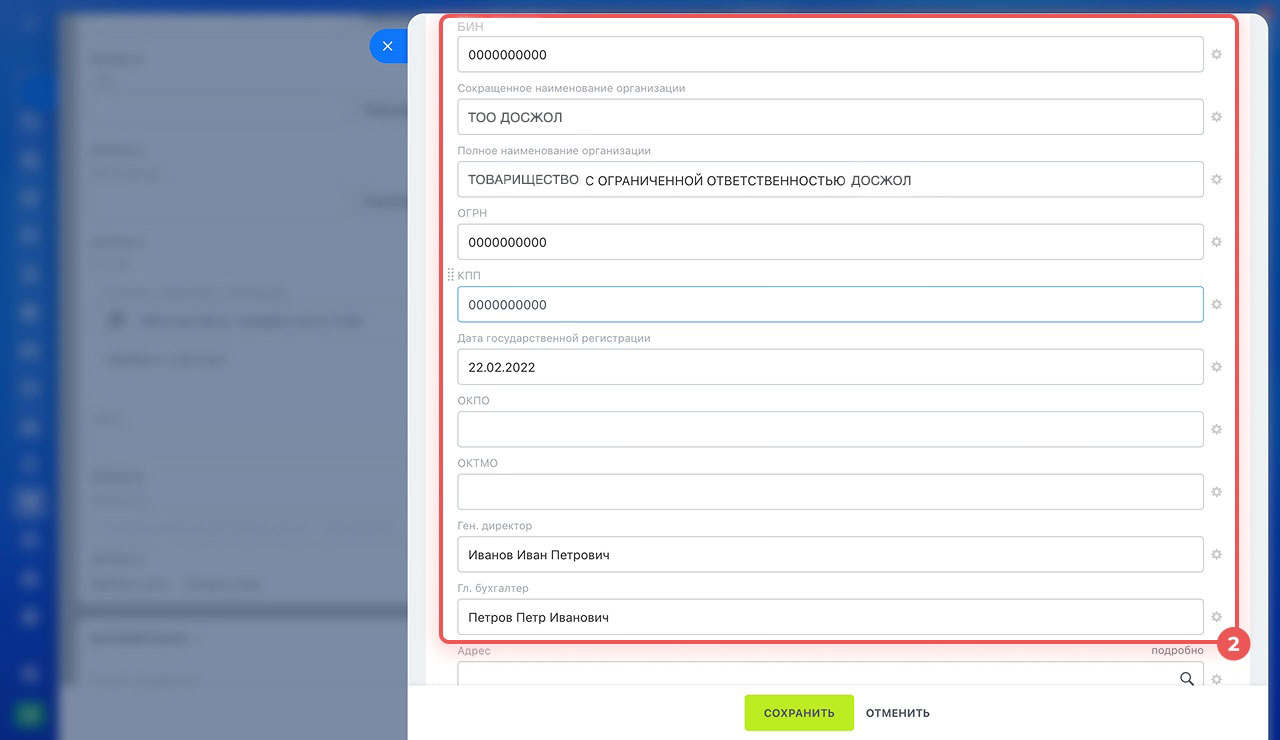
Task: Click the drag handle beside КПП label
Action: (x=450, y=275)
